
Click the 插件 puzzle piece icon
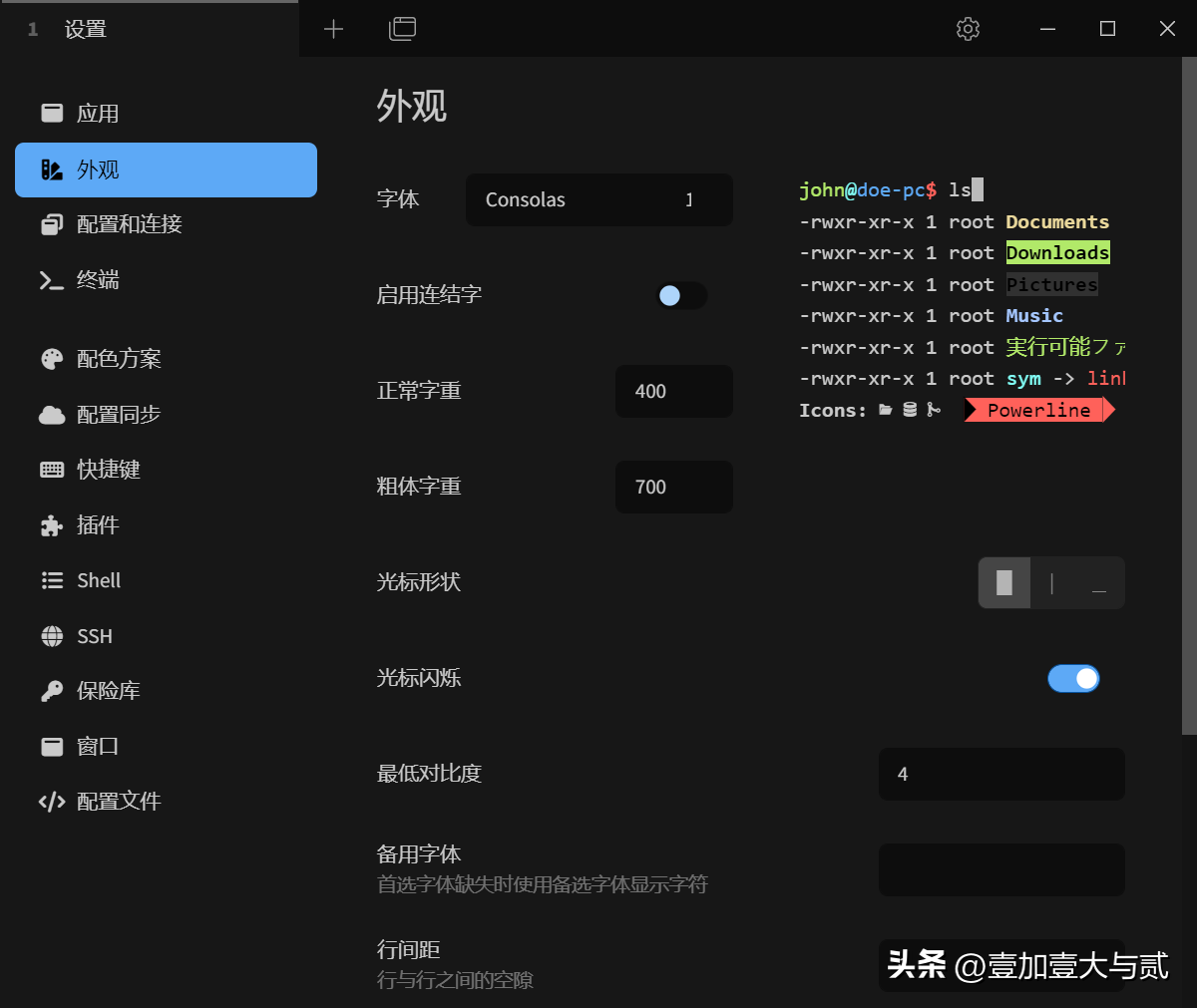52,525
